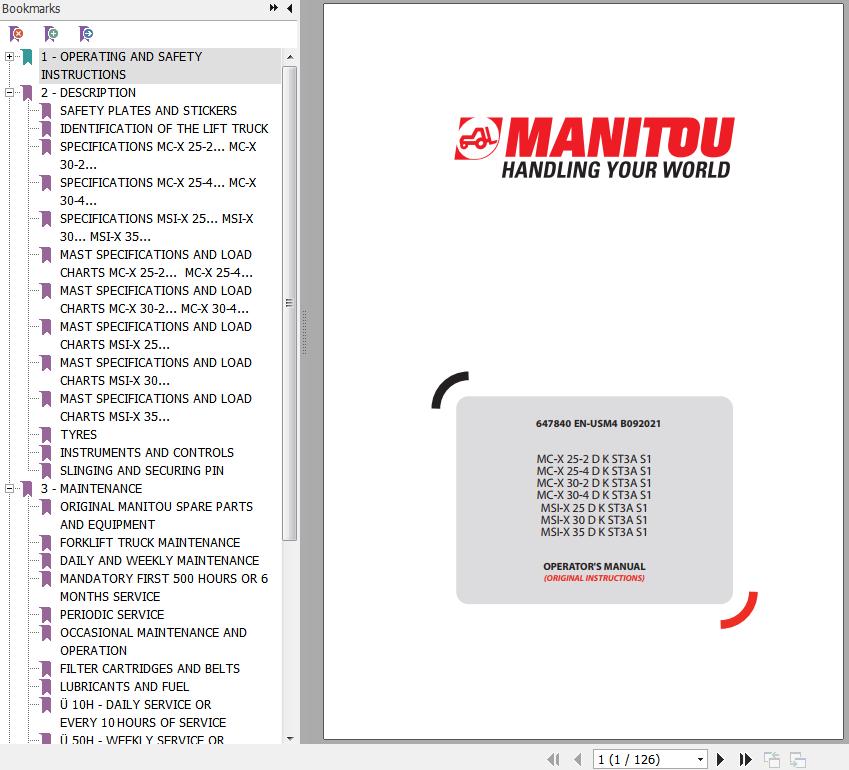The width and height of the screenshot is (849, 770).
Task: Click the bookmark icon beside PERIODIC SERVICE
Action: coord(47,615)
